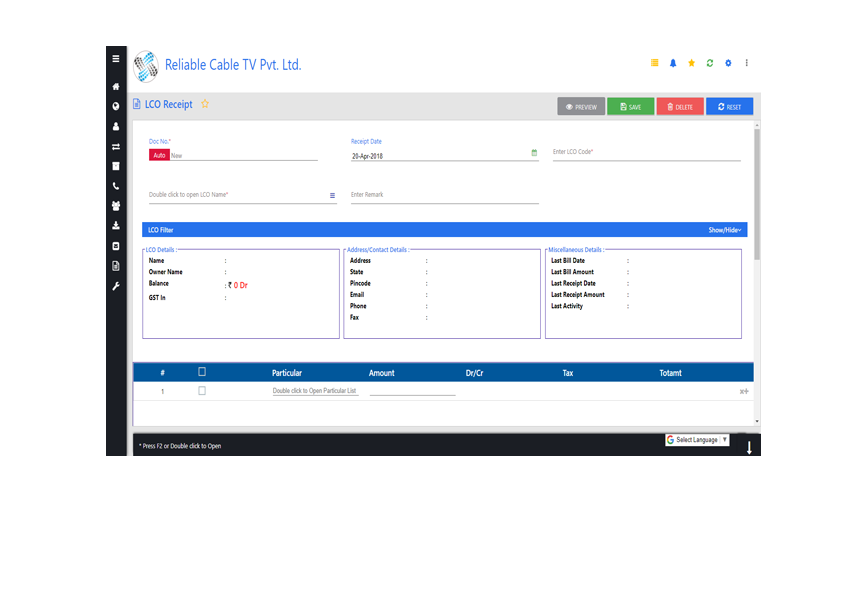
Task: Click the Reliable Cable TV company logo
Action: click(146, 66)
